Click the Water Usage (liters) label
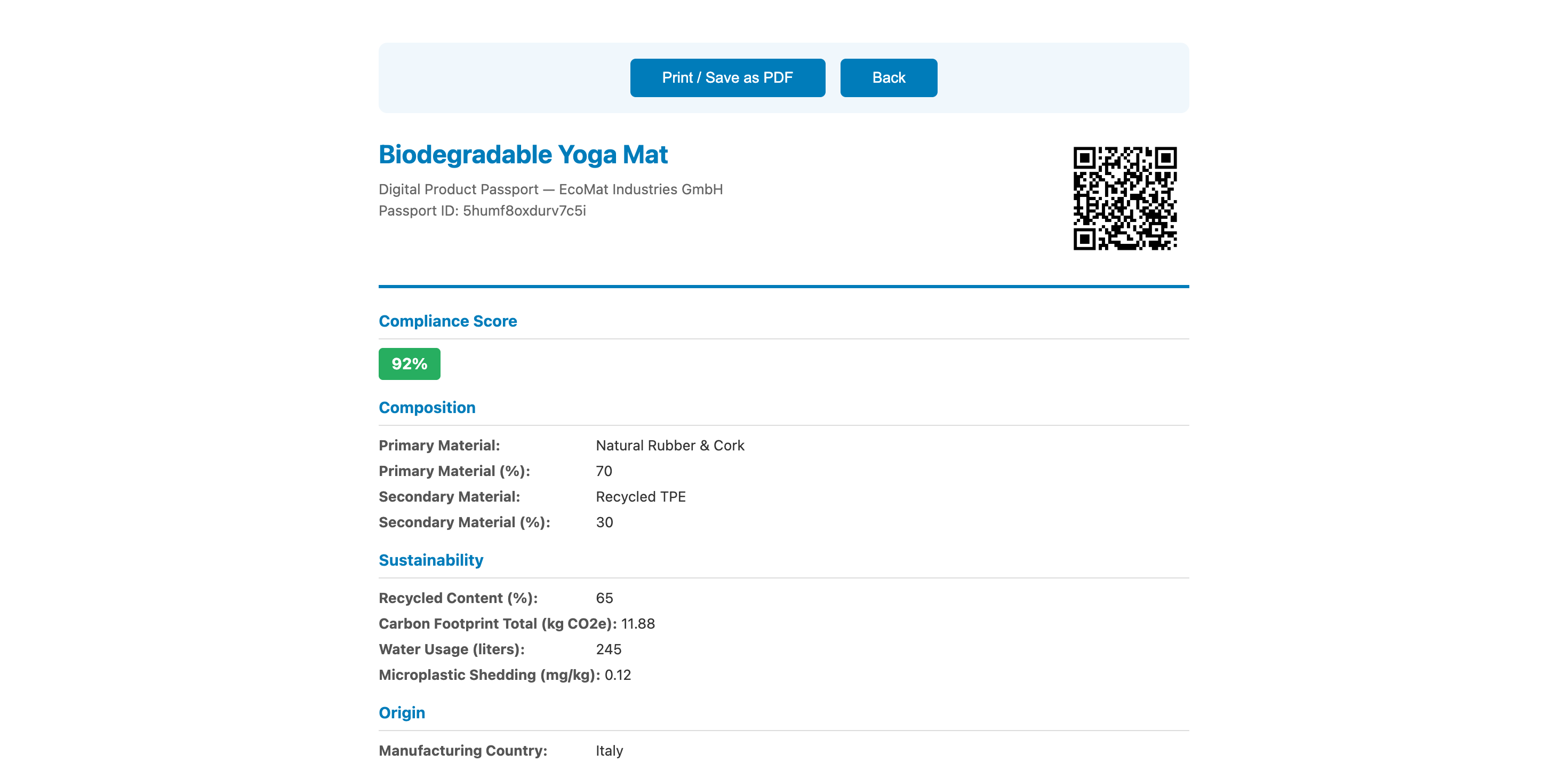 click(451, 649)
